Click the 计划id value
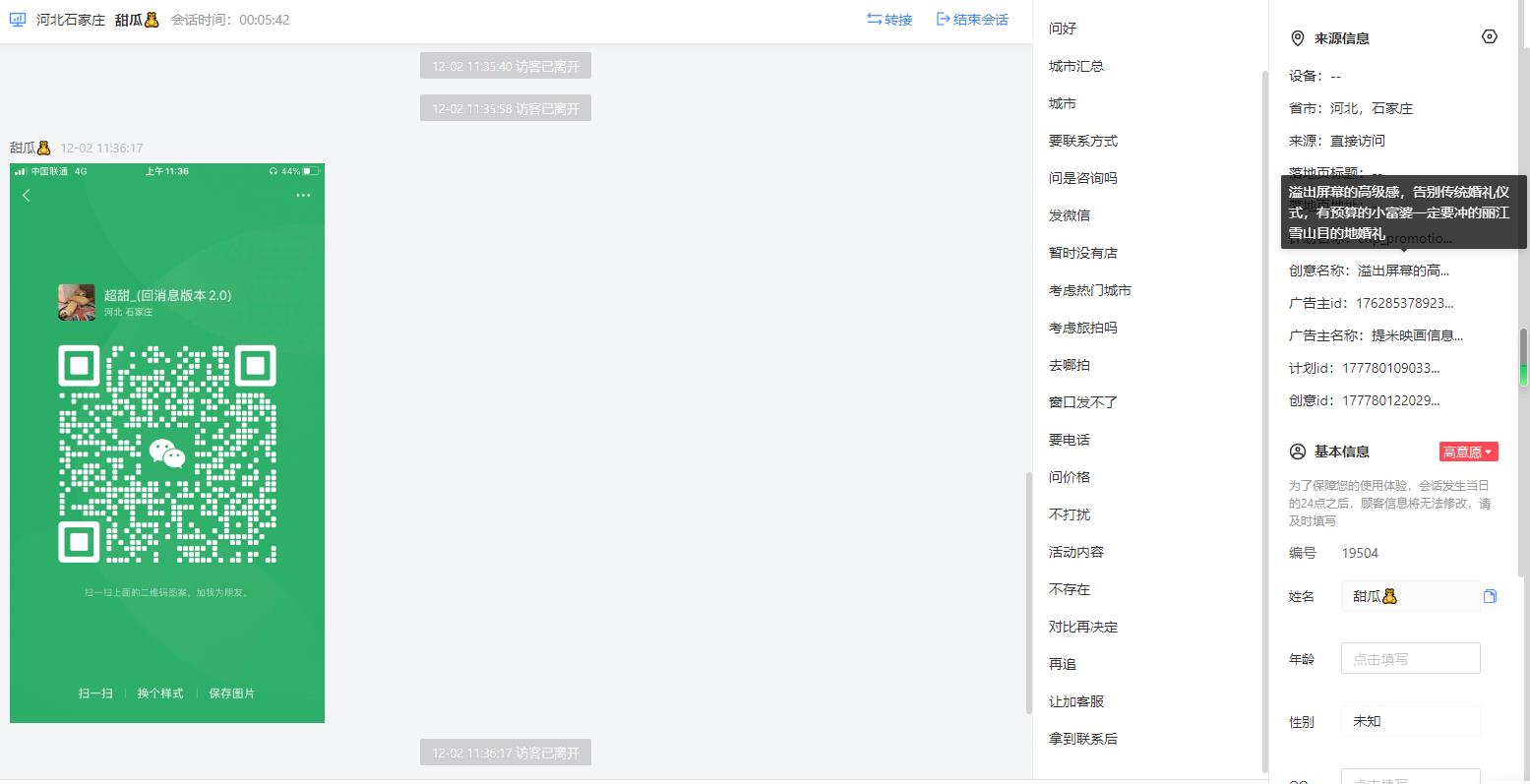Image resolution: width=1530 pixels, height=784 pixels. [x=1391, y=368]
